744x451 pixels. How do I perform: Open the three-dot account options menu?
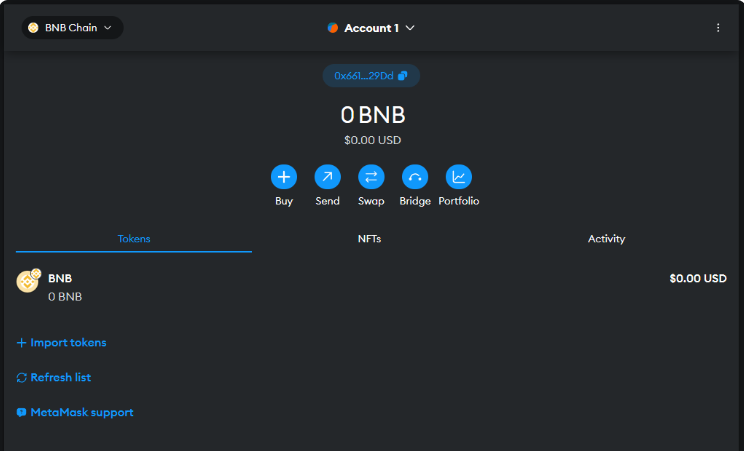(x=717, y=28)
